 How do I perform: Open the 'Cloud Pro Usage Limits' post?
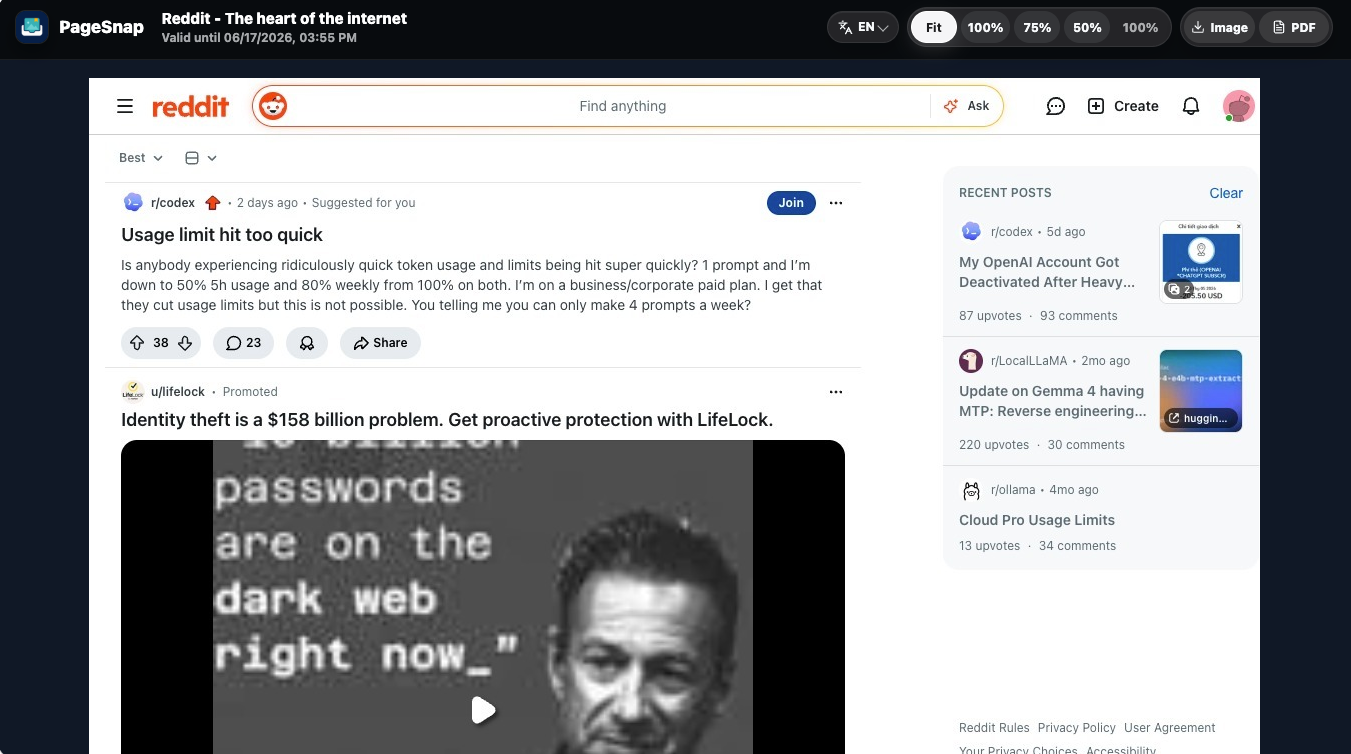[1037, 520]
